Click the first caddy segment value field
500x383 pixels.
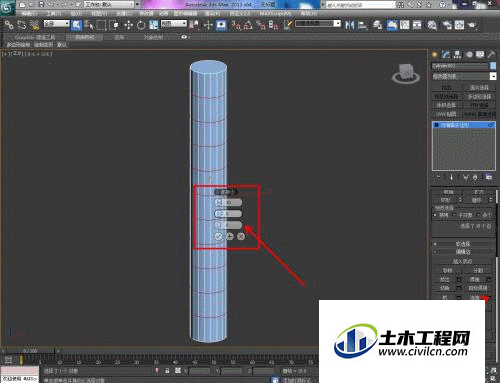(x=228, y=202)
